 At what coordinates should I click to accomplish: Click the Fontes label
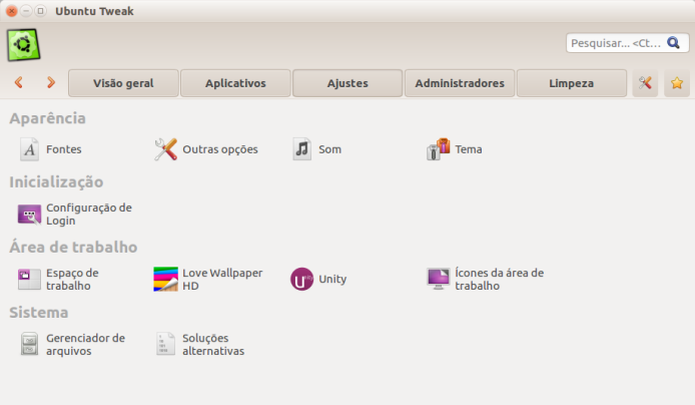[64, 149]
